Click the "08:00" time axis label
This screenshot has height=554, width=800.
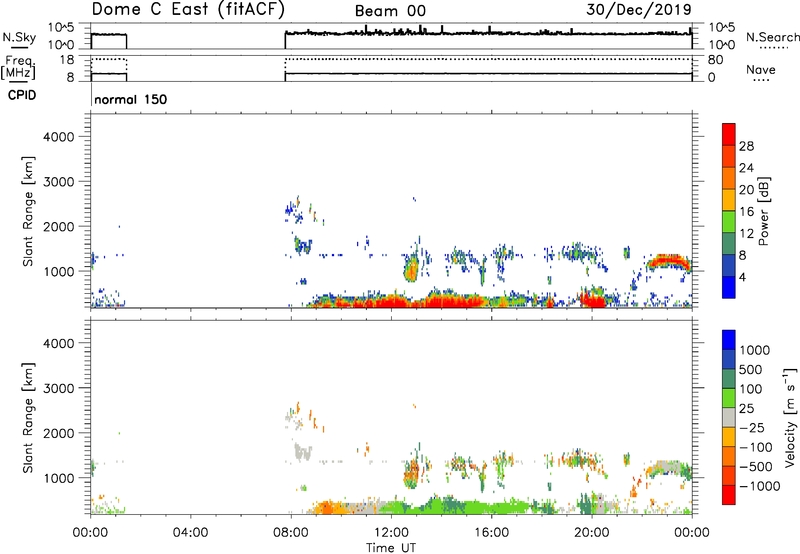click(291, 533)
